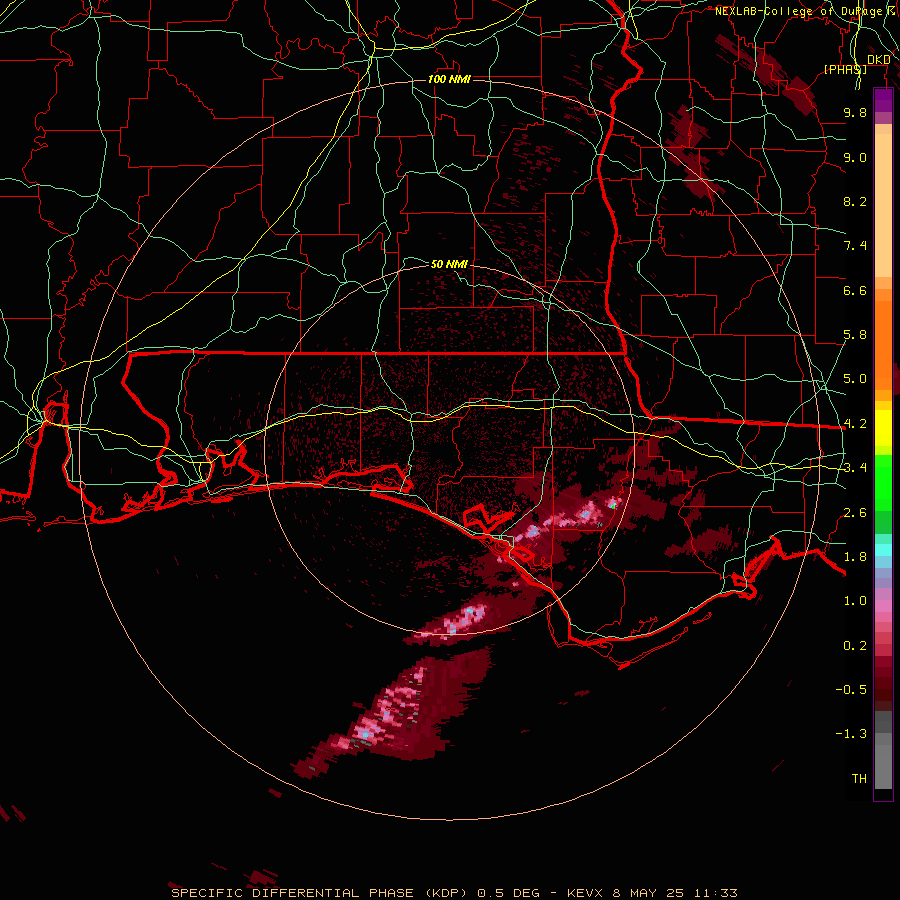900x900 pixels.
Task: Click the 1.0 legend value
Action: [855, 601]
